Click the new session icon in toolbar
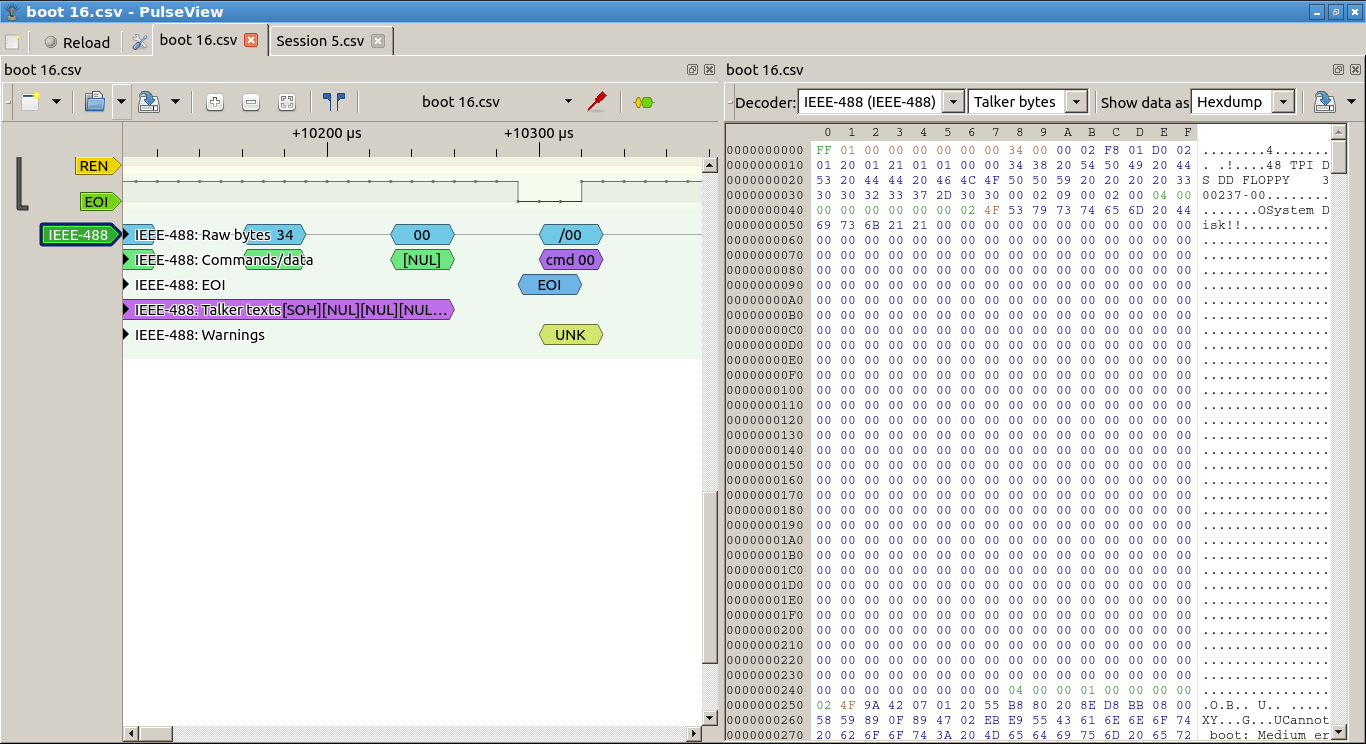The height and width of the screenshot is (744, 1366). tap(31, 102)
